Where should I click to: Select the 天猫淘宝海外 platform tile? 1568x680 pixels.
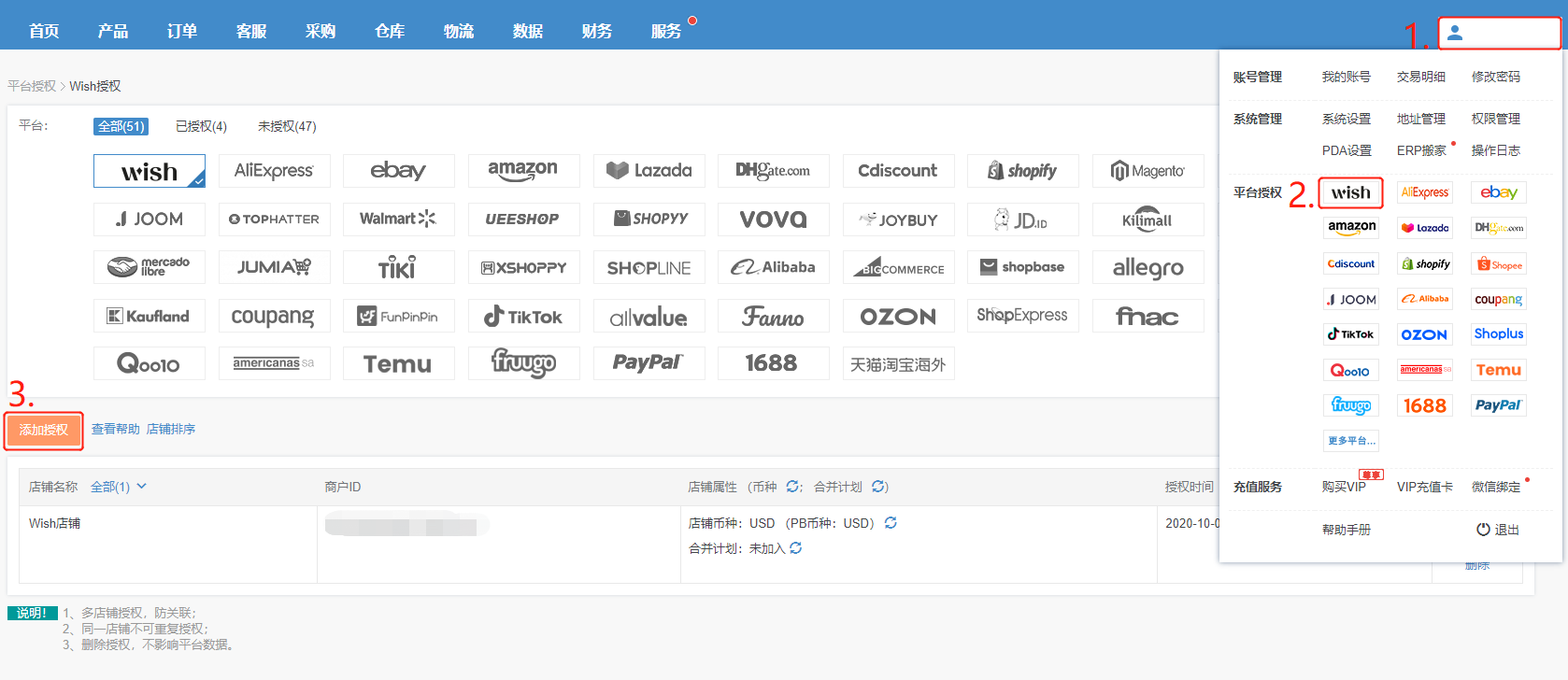[898, 363]
